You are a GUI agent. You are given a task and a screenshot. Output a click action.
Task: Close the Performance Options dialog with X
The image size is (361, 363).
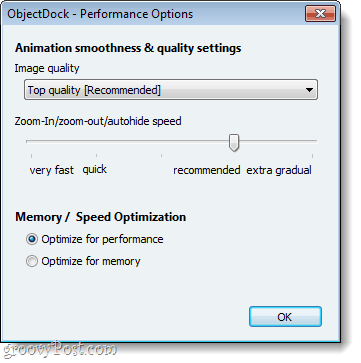coord(320,14)
